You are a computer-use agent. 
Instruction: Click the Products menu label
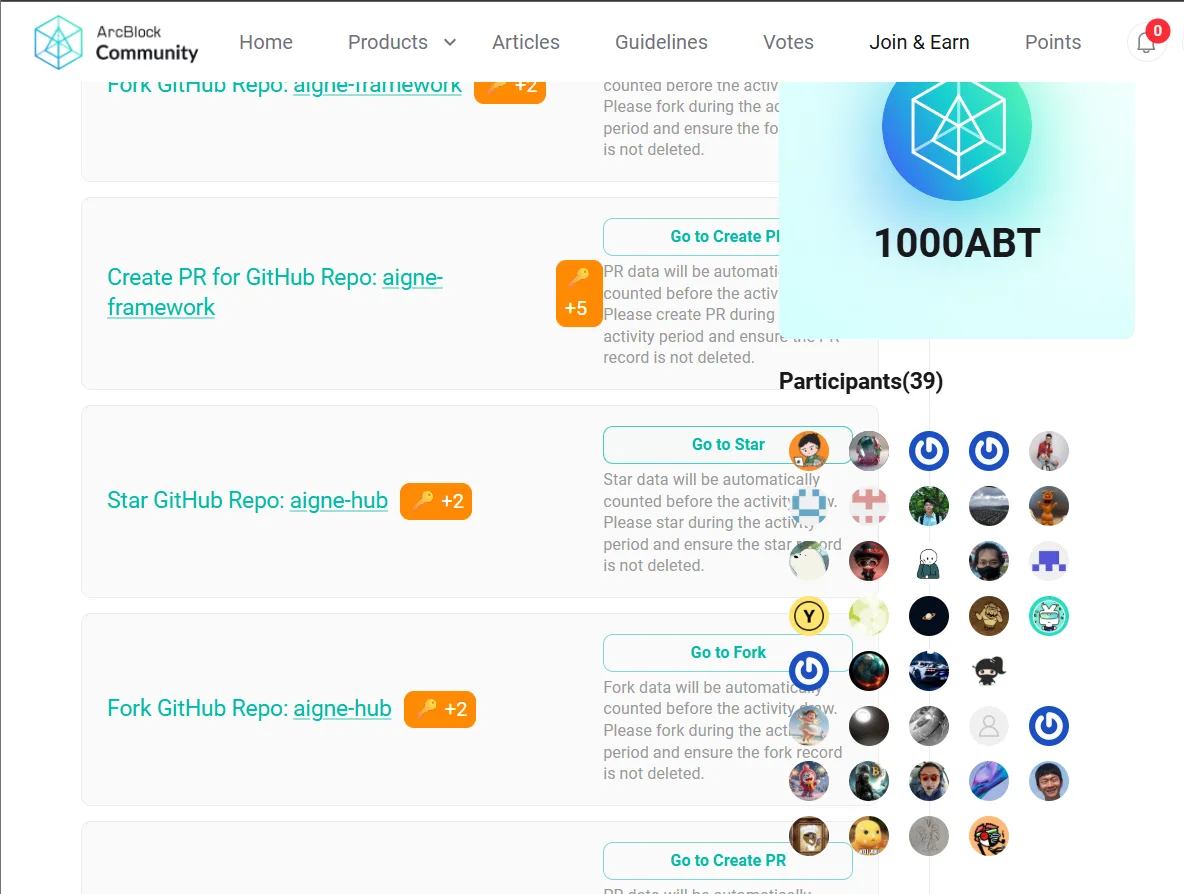tap(387, 42)
